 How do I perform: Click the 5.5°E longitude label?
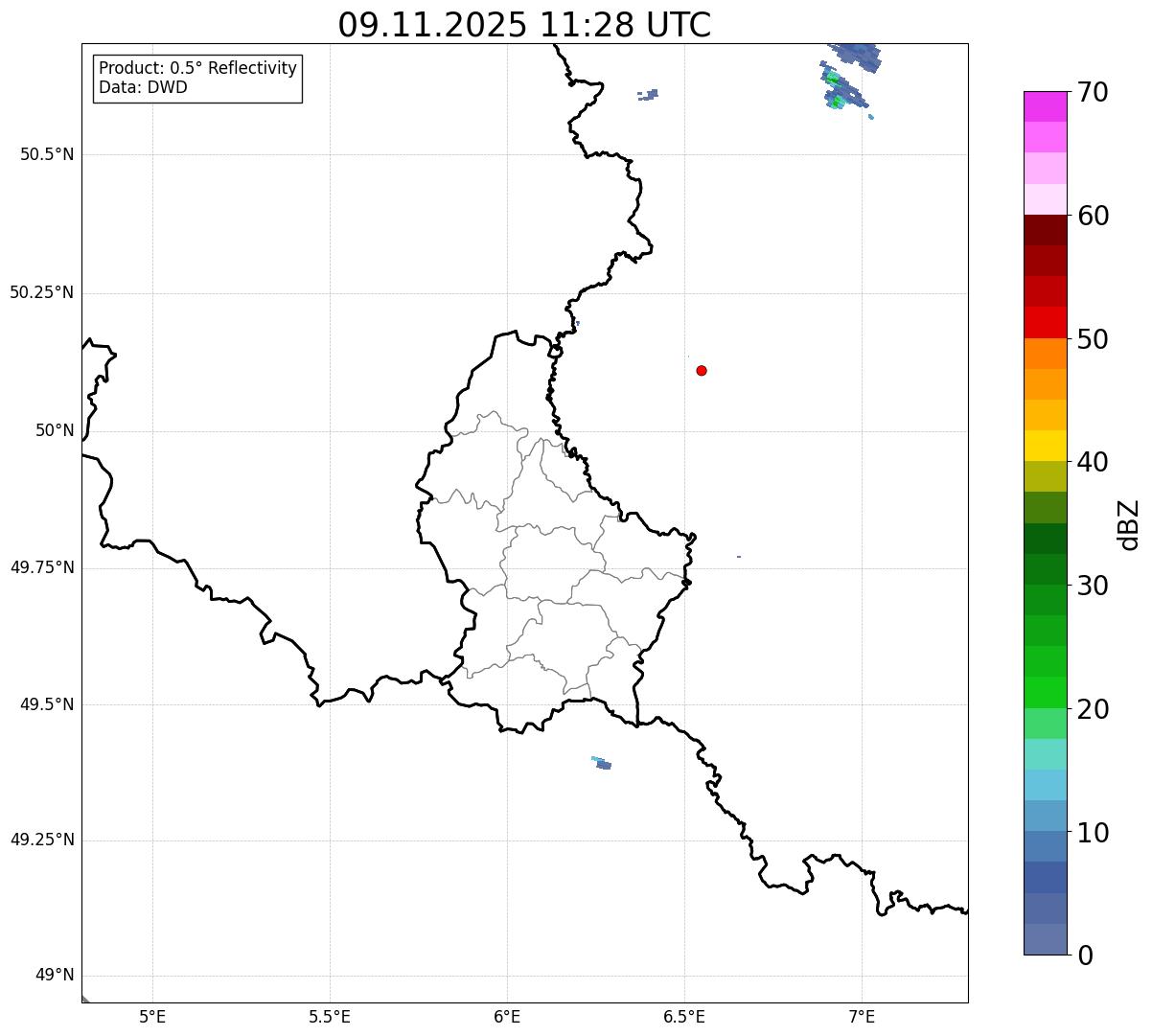click(330, 1016)
